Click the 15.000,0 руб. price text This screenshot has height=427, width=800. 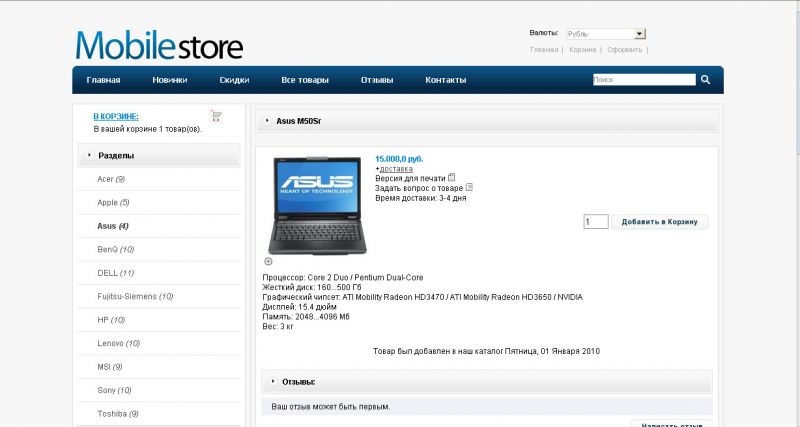pyautogui.click(x=399, y=159)
